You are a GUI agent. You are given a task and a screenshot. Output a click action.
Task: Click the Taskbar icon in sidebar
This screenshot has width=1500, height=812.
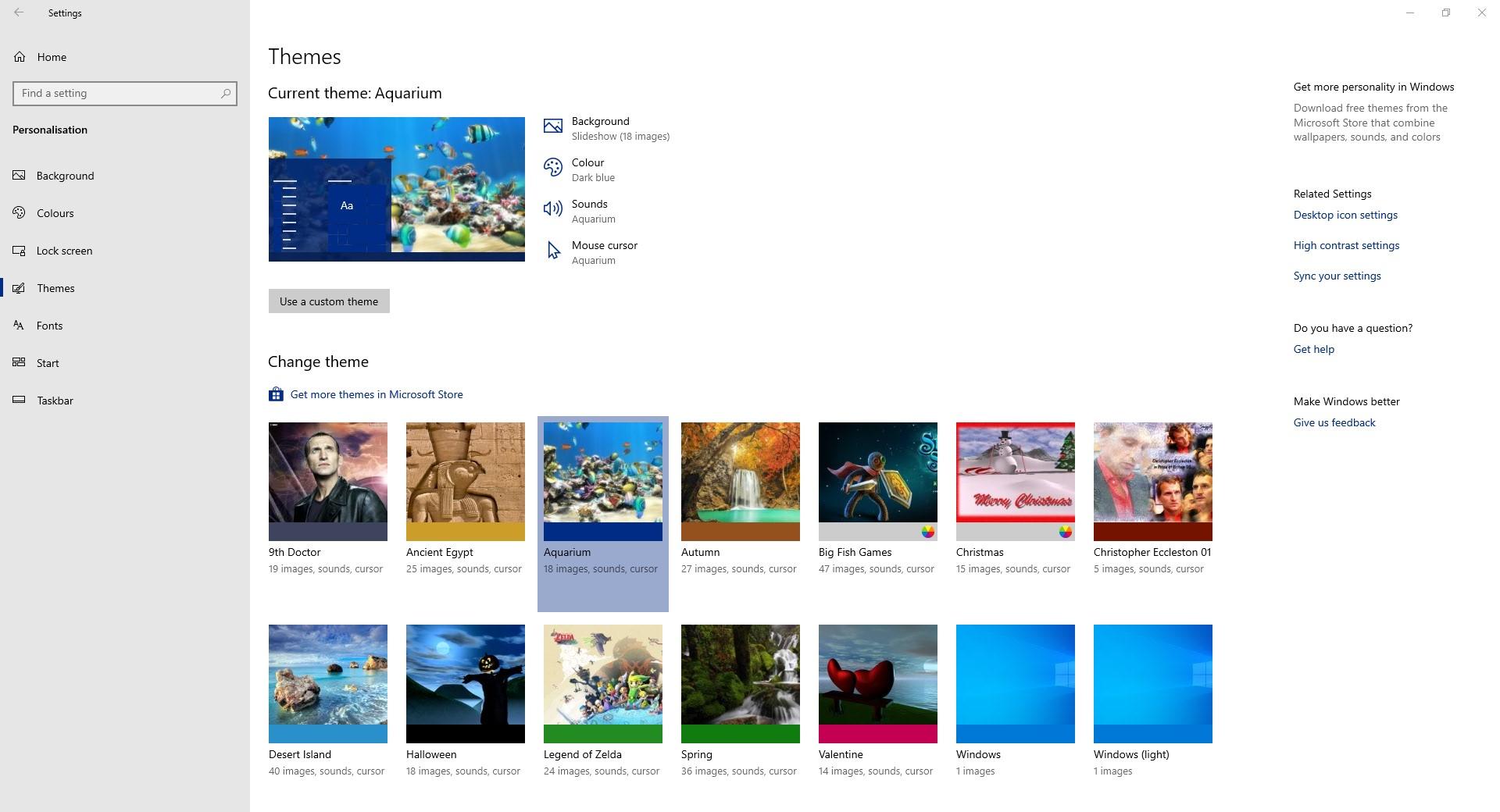pos(20,401)
